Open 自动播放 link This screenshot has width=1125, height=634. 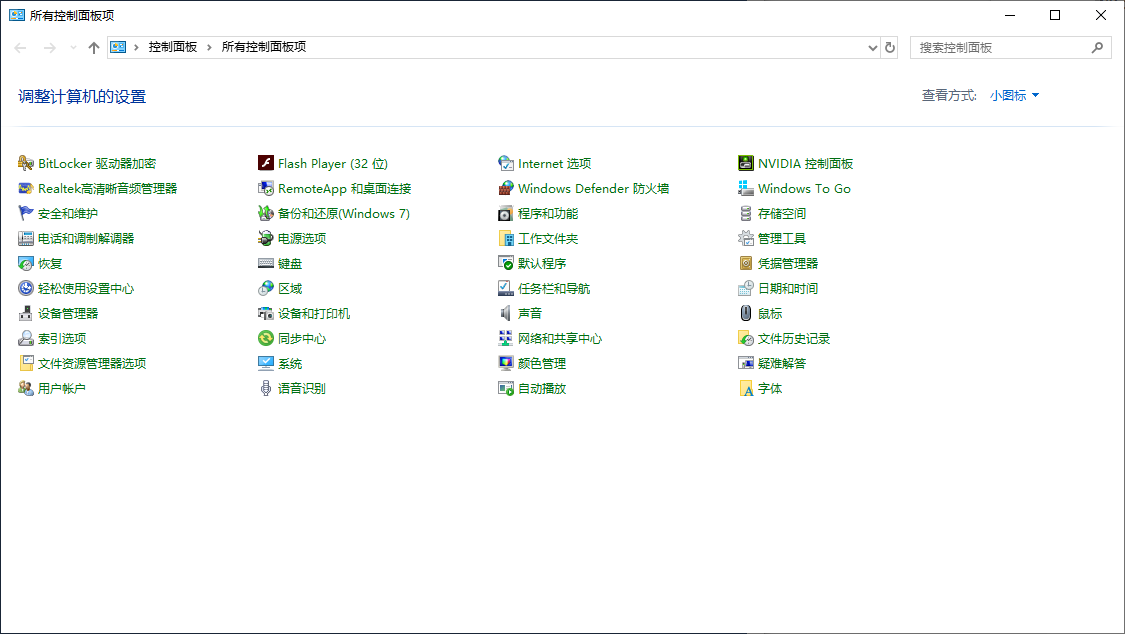(x=542, y=389)
